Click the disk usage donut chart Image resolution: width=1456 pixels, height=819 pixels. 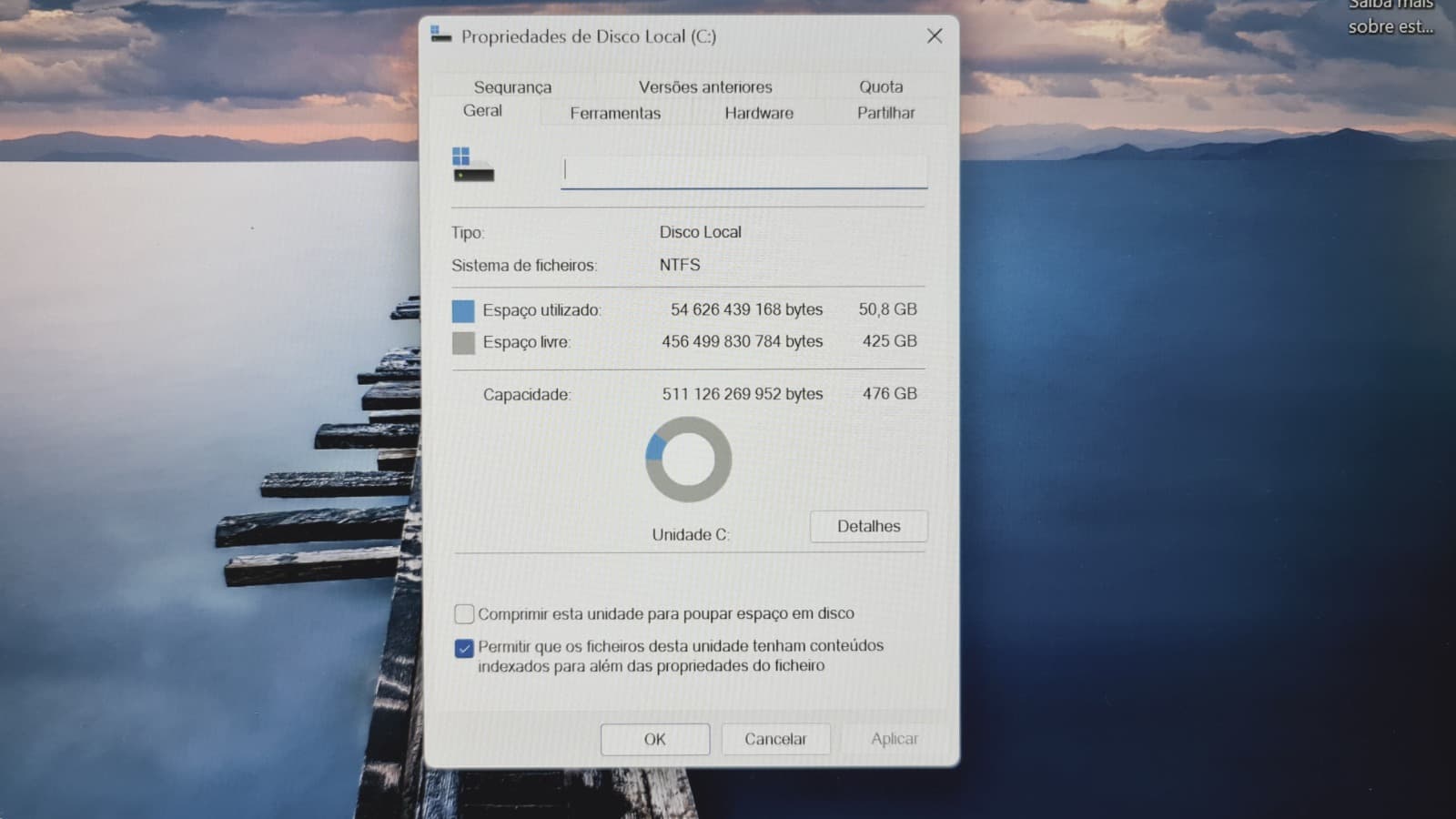click(688, 460)
